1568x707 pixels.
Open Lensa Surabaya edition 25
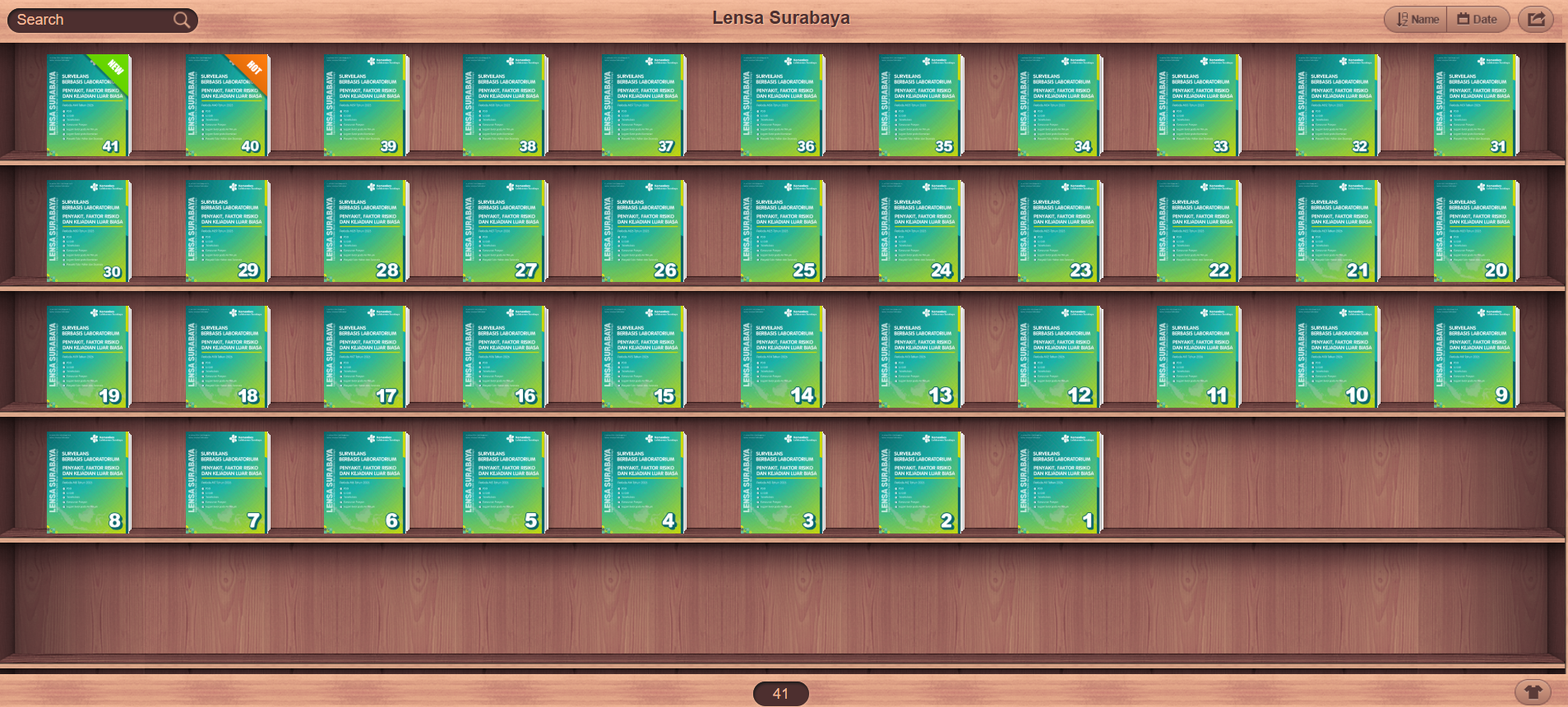point(783,231)
